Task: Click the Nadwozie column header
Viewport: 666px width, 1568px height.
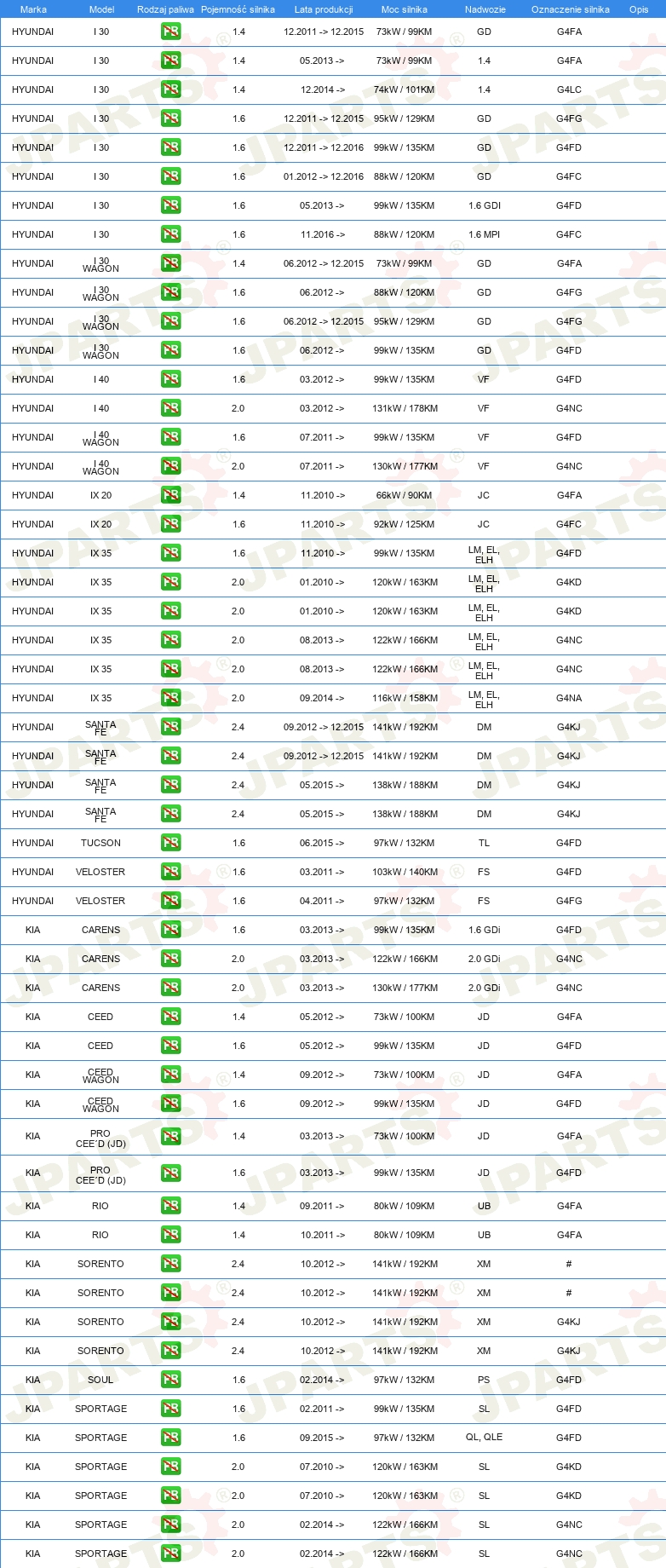Action: (x=485, y=9)
